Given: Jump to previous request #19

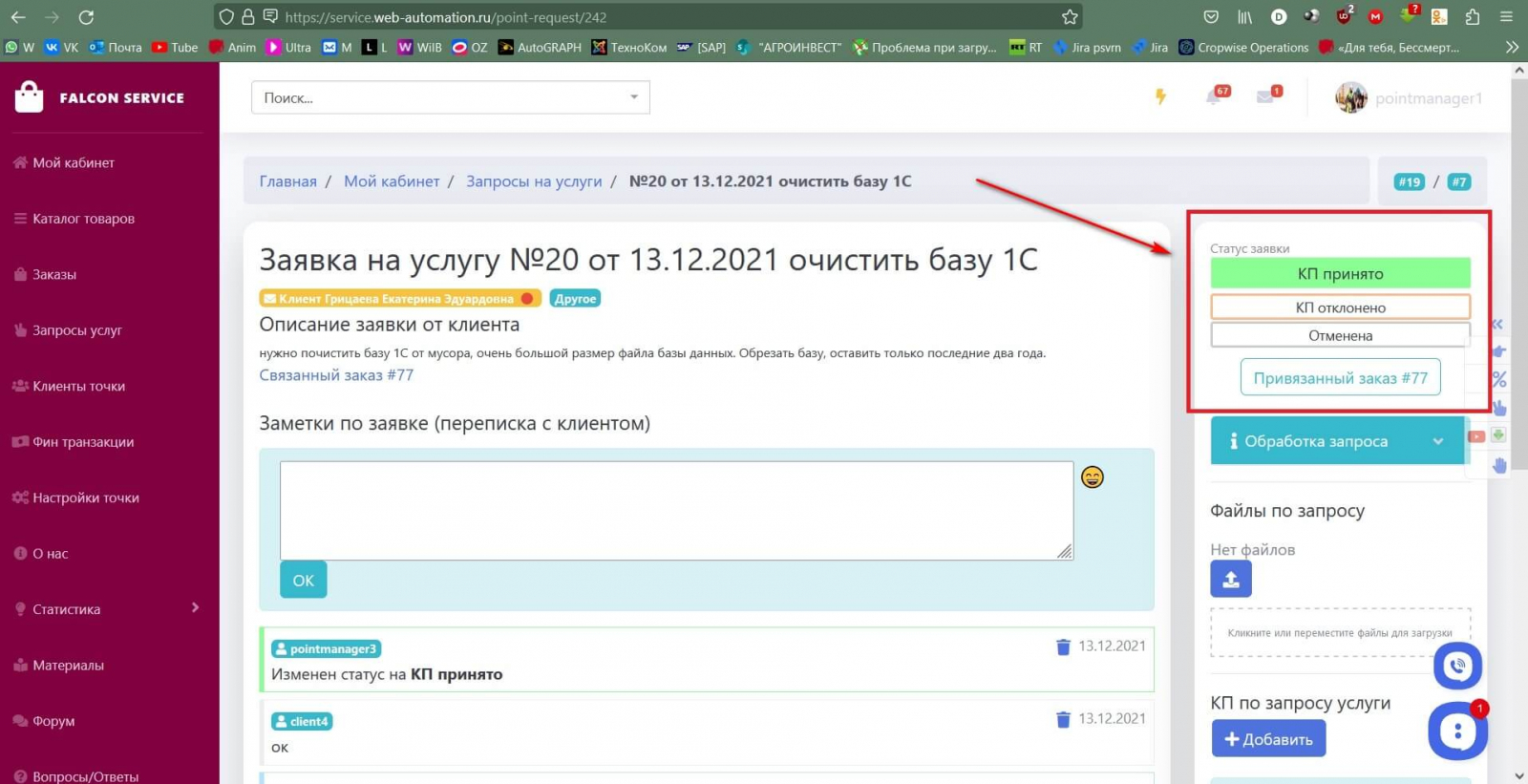Looking at the screenshot, I should [1410, 181].
